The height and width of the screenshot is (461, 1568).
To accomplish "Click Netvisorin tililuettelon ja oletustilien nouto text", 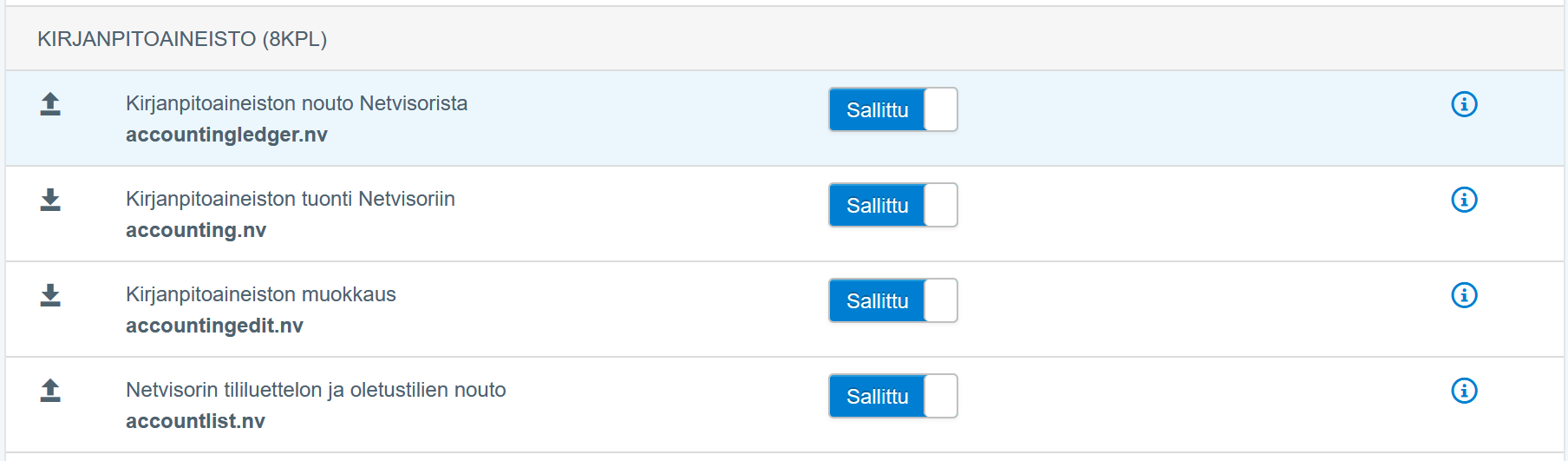I will pos(316,390).
